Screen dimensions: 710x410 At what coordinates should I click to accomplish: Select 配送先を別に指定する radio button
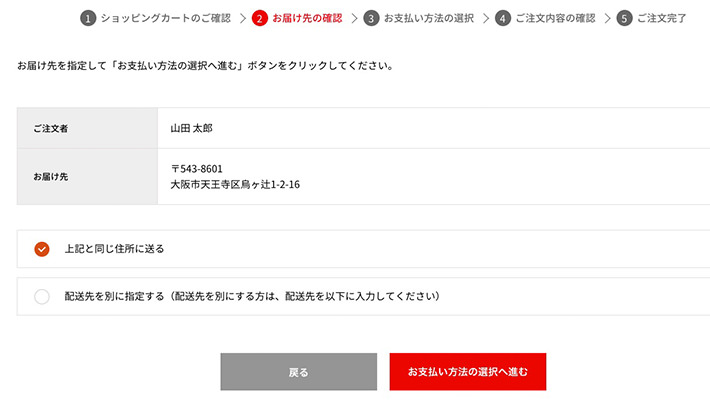(x=42, y=296)
